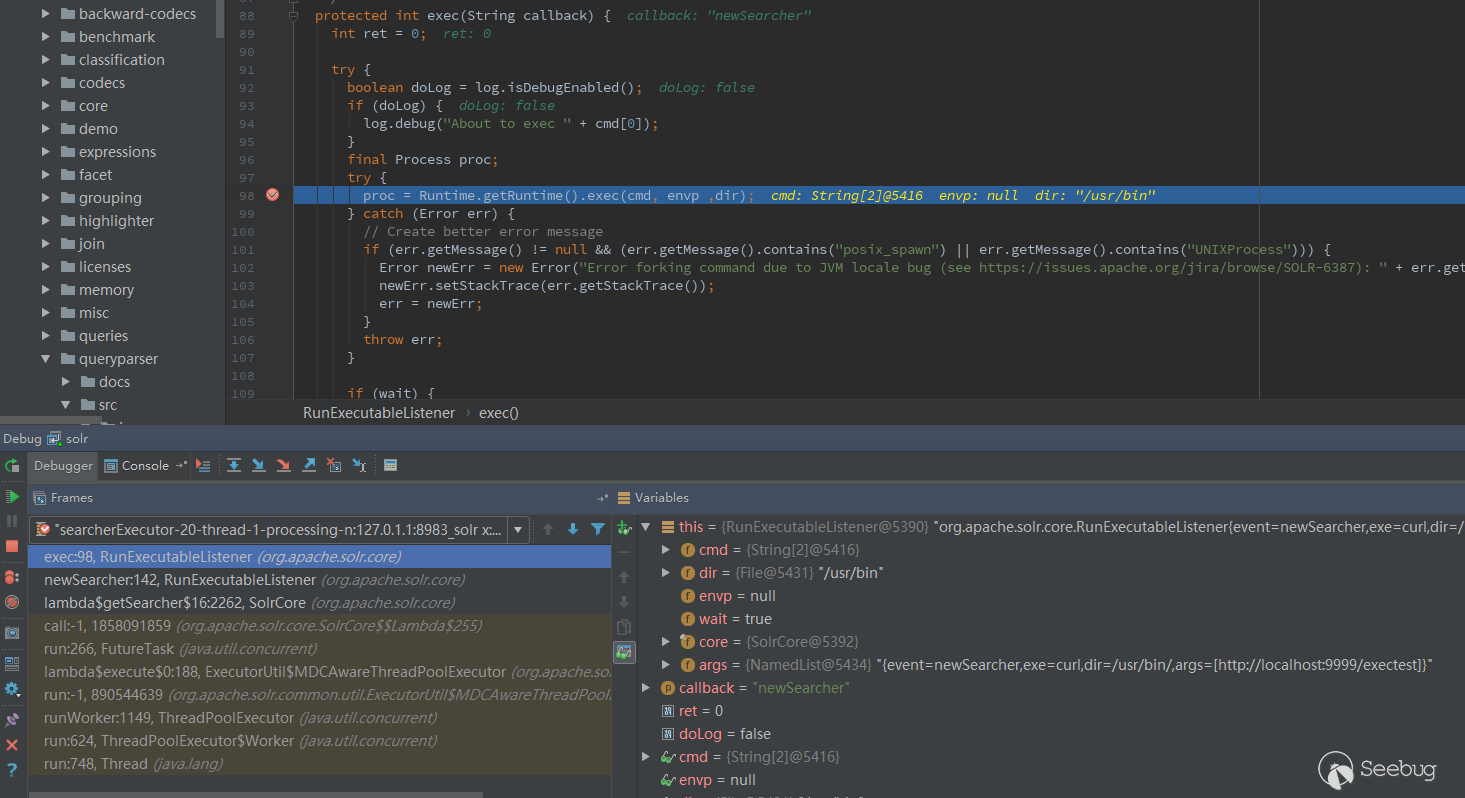Collapse the 'this' variable node
This screenshot has height=798, width=1465.
645,526
